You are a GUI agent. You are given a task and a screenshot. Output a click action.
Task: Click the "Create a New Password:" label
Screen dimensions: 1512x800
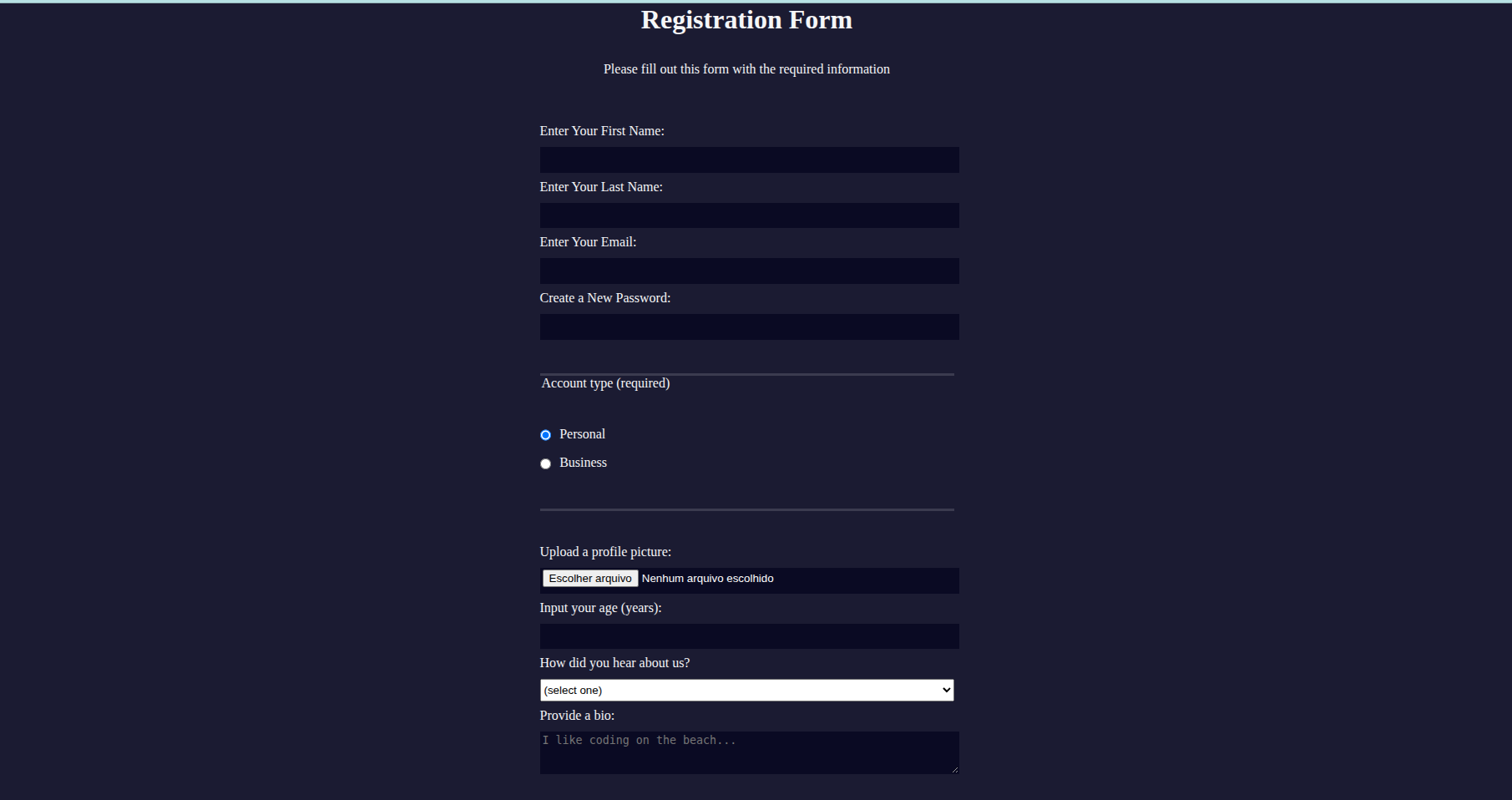[605, 298]
